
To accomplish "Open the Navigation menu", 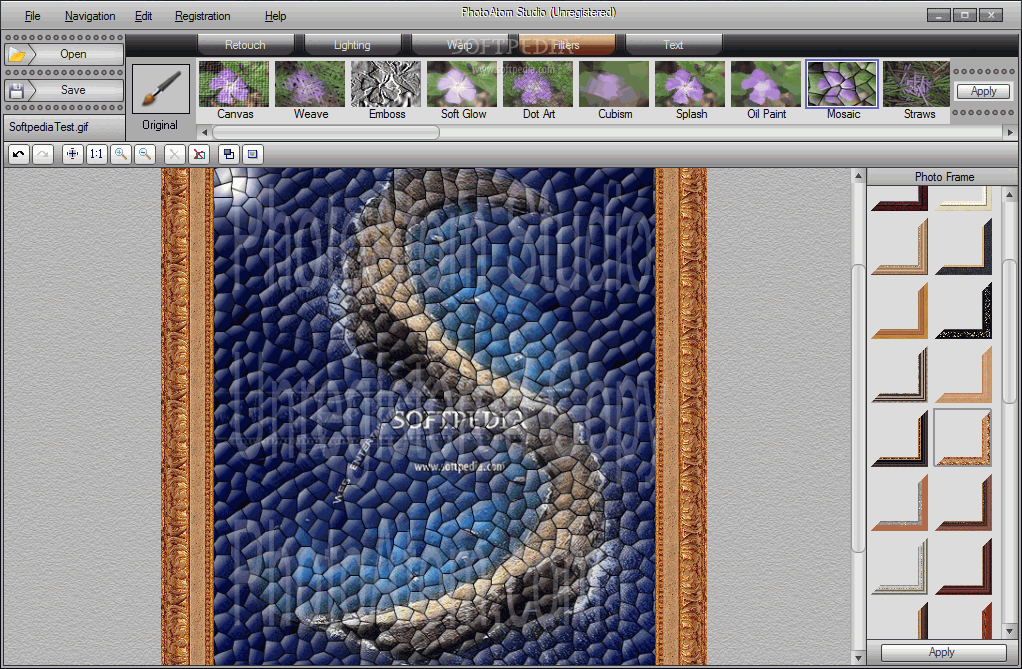I will click(90, 16).
